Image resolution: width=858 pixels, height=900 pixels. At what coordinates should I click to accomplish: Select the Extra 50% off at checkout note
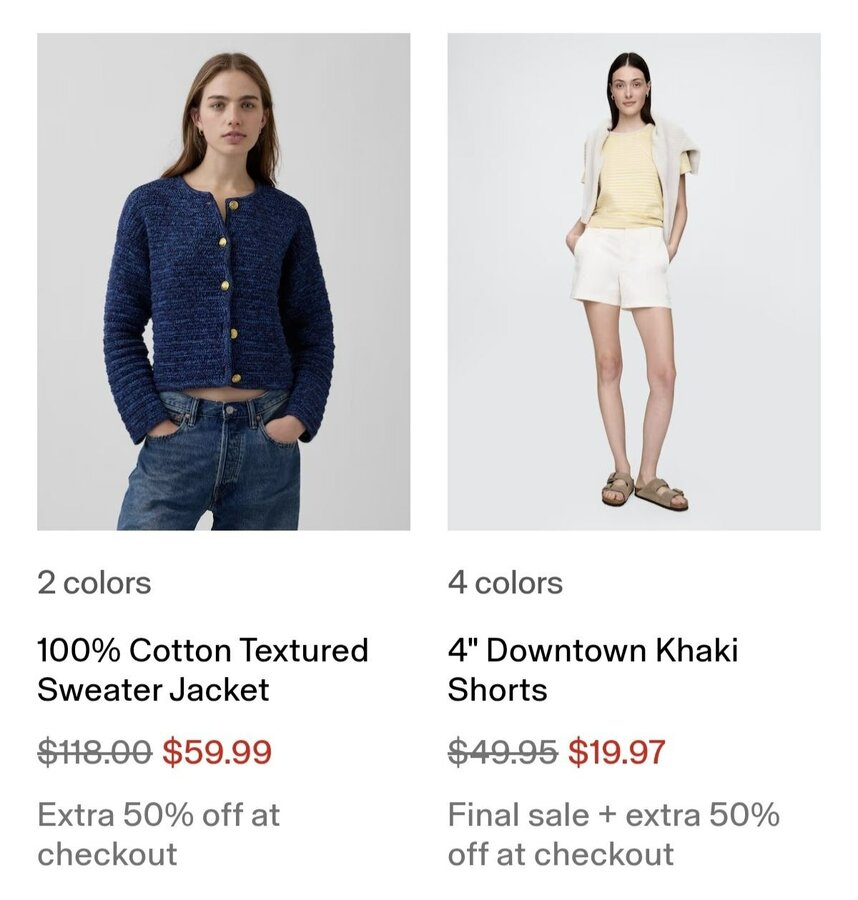[158, 834]
